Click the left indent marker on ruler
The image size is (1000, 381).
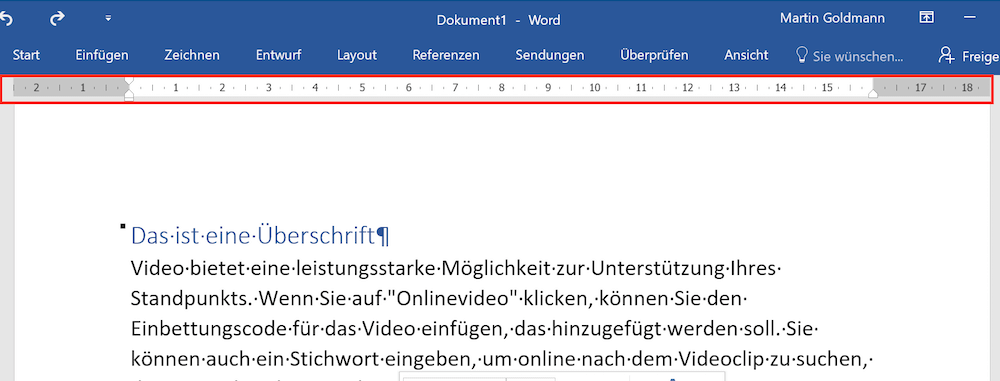[x=129, y=96]
